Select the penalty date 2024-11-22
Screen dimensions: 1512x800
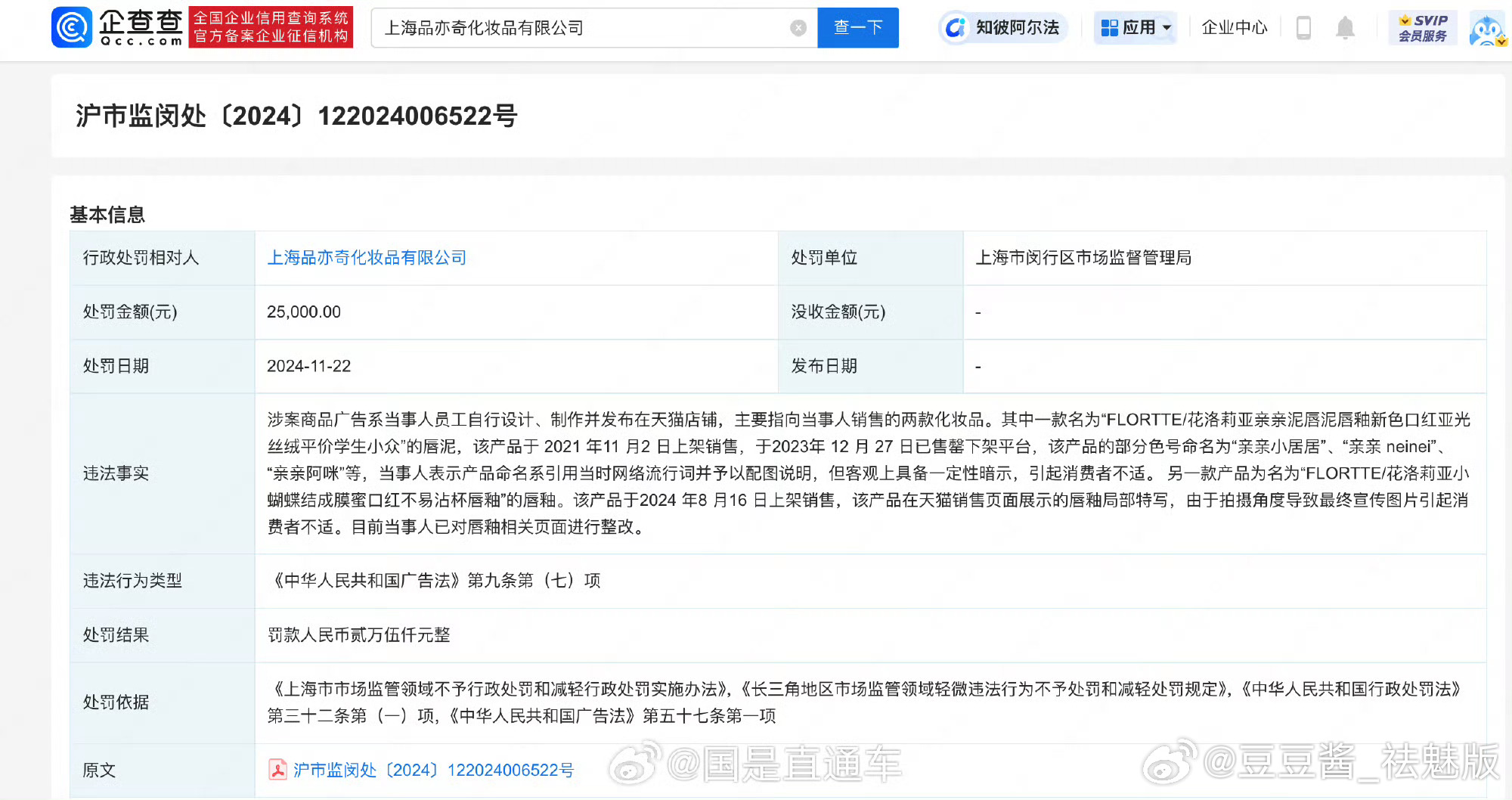(309, 366)
